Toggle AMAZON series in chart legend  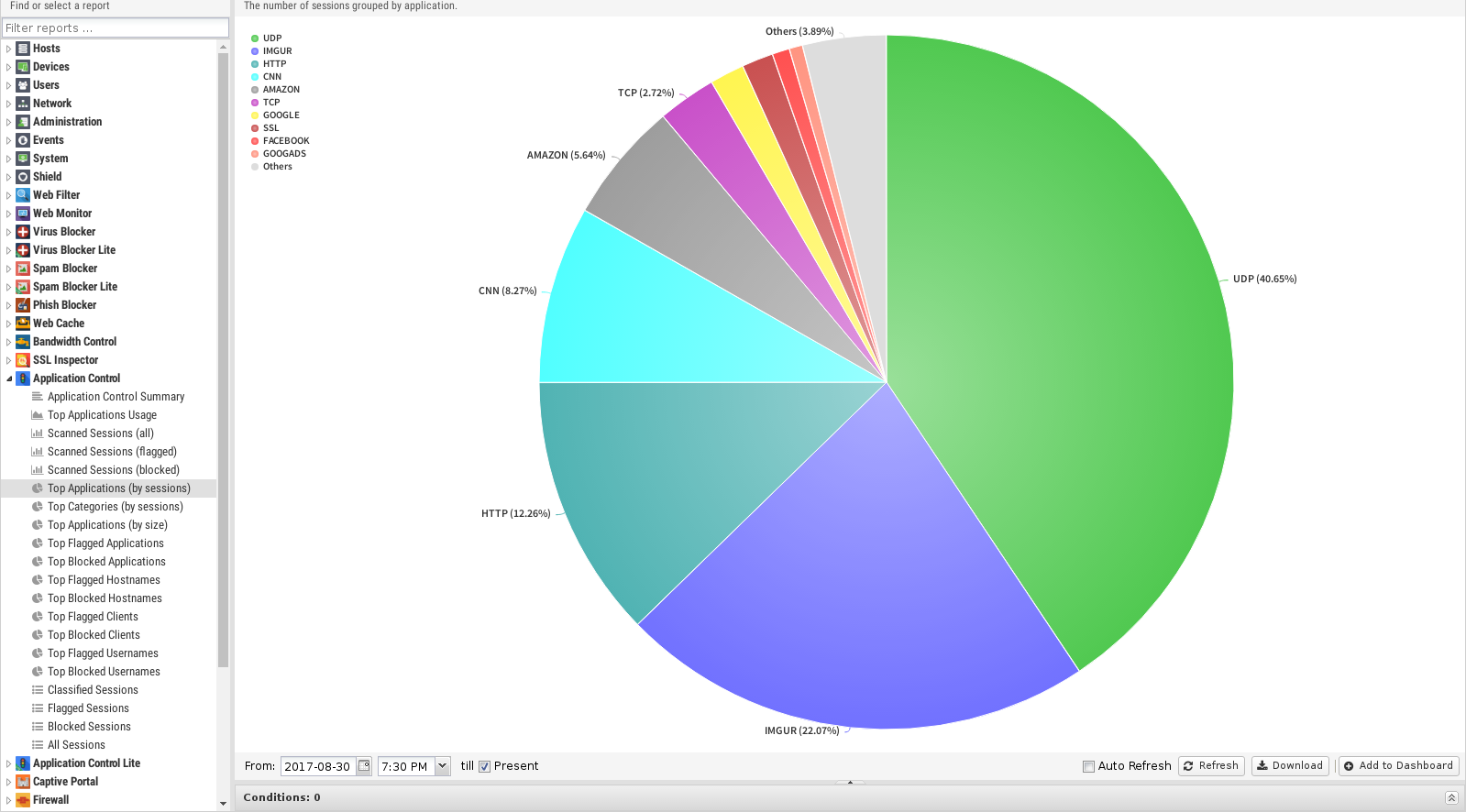coord(275,90)
